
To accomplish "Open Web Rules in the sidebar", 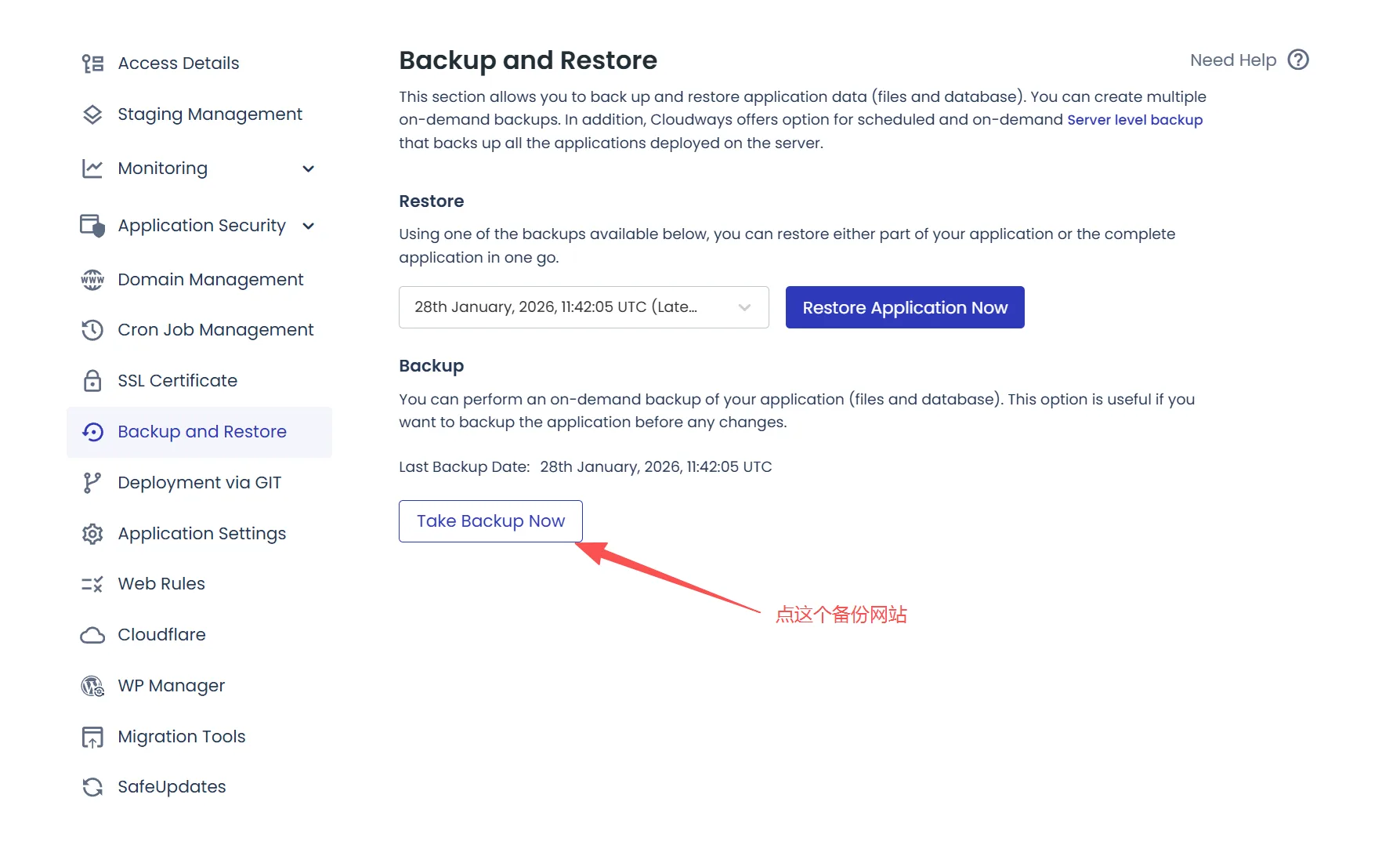I will coord(161,584).
